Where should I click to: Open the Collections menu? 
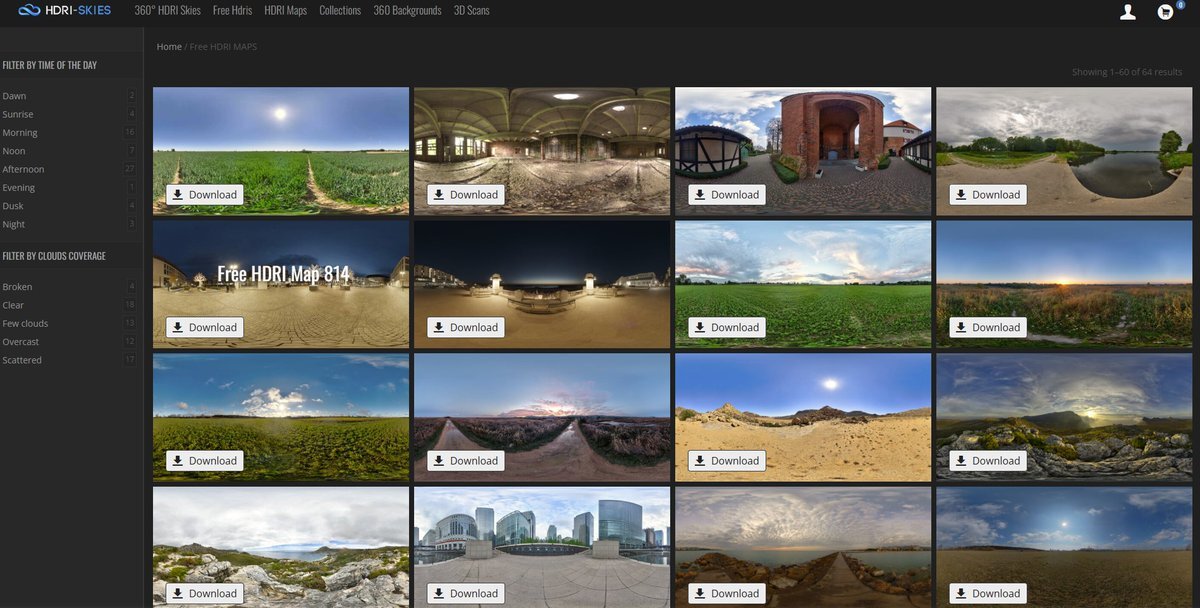[x=339, y=11]
